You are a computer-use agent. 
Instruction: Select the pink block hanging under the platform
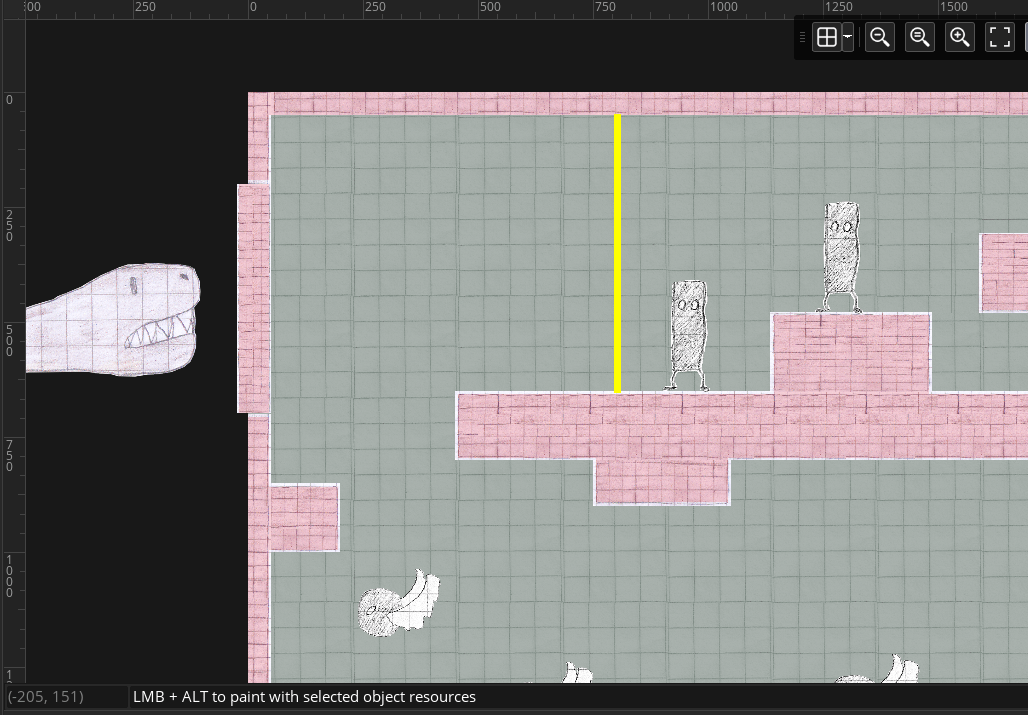pyautogui.click(x=662, y=482)
